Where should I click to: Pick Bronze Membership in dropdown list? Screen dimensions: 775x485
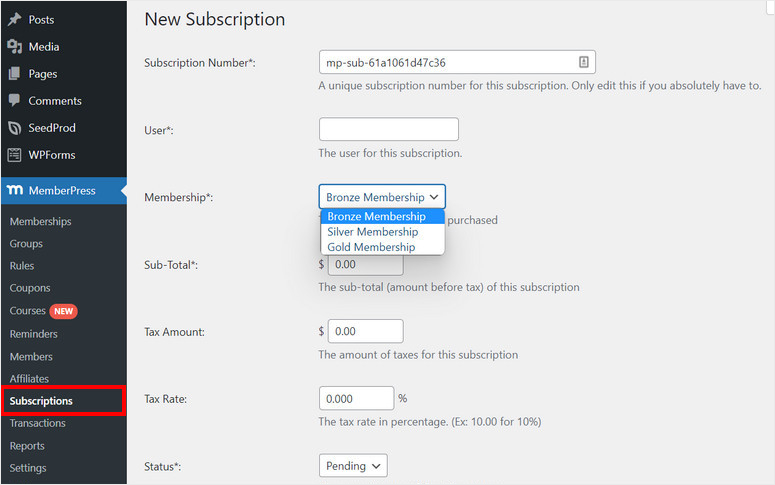click(x=376, y=217)
